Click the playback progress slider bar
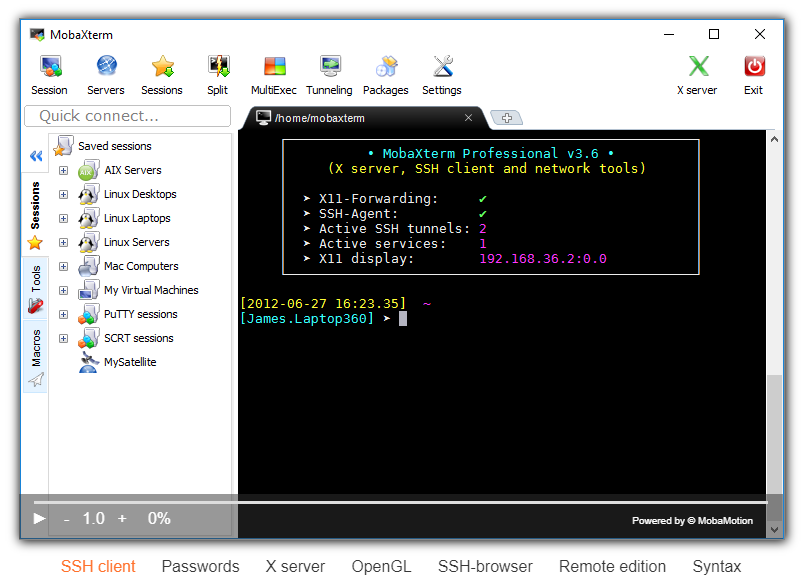 coord(400,502)
